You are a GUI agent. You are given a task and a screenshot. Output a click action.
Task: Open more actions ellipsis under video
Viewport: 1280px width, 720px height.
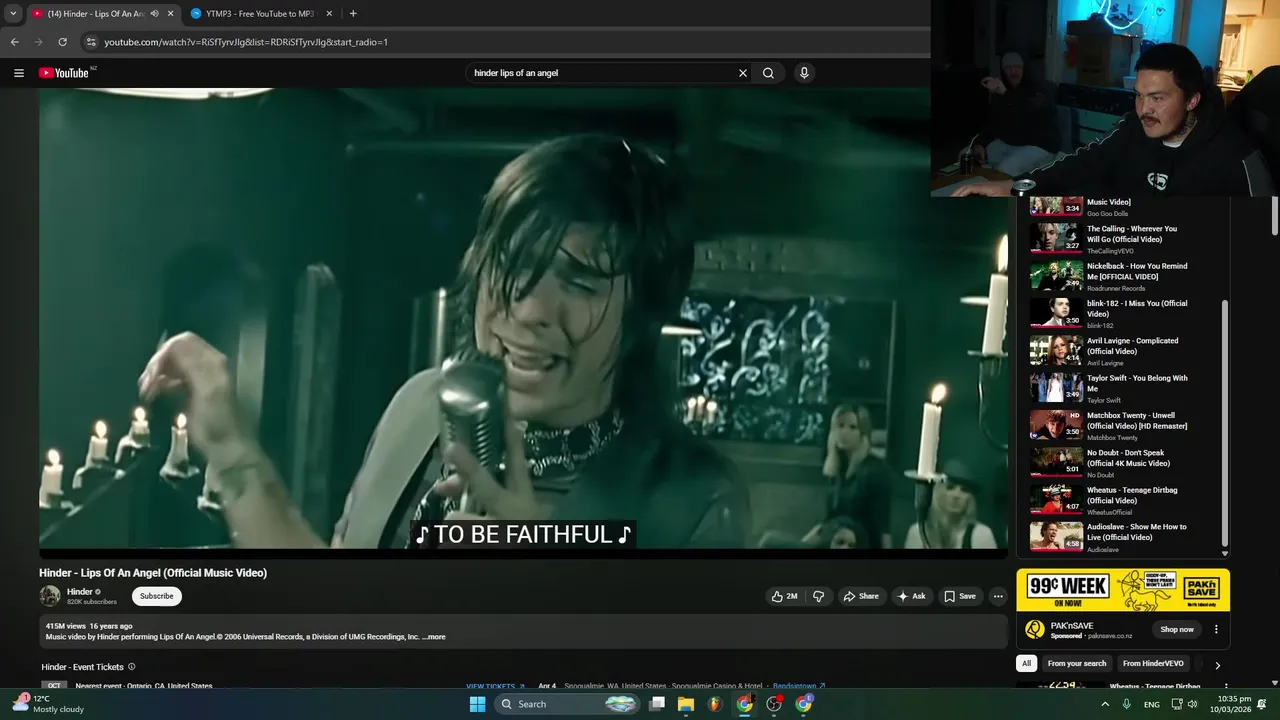(x=997, y=596)
